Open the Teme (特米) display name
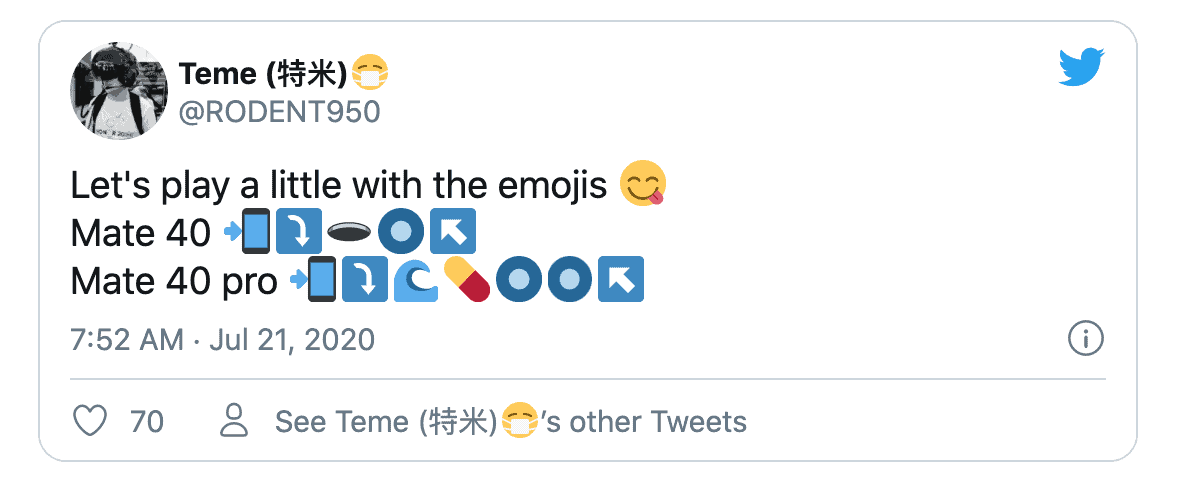The height and width of the screenshot is (482, 1186). click(x=263, y=72)
